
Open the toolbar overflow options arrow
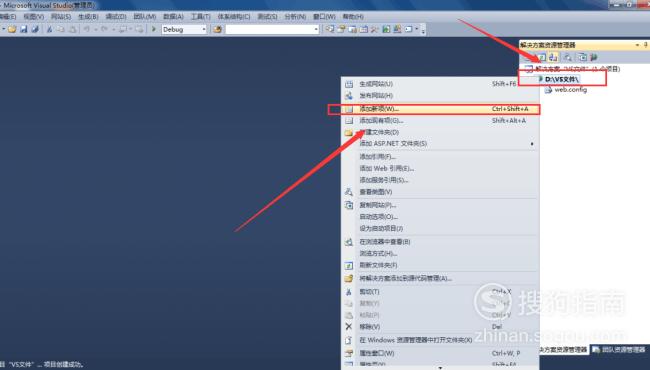click(x=423, y=30)
